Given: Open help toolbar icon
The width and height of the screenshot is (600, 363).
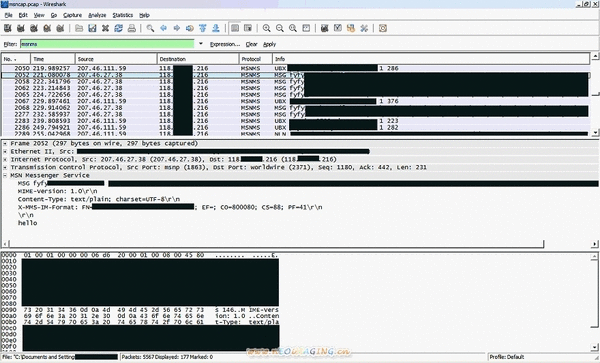Looking at the screenshot, I should (x=383, y=28).
